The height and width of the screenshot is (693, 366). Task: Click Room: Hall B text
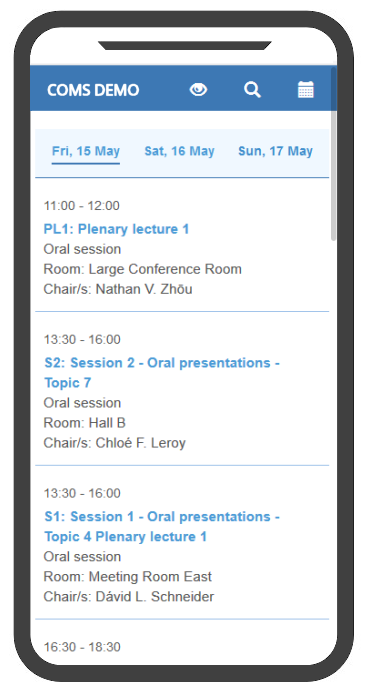(84, 423)
